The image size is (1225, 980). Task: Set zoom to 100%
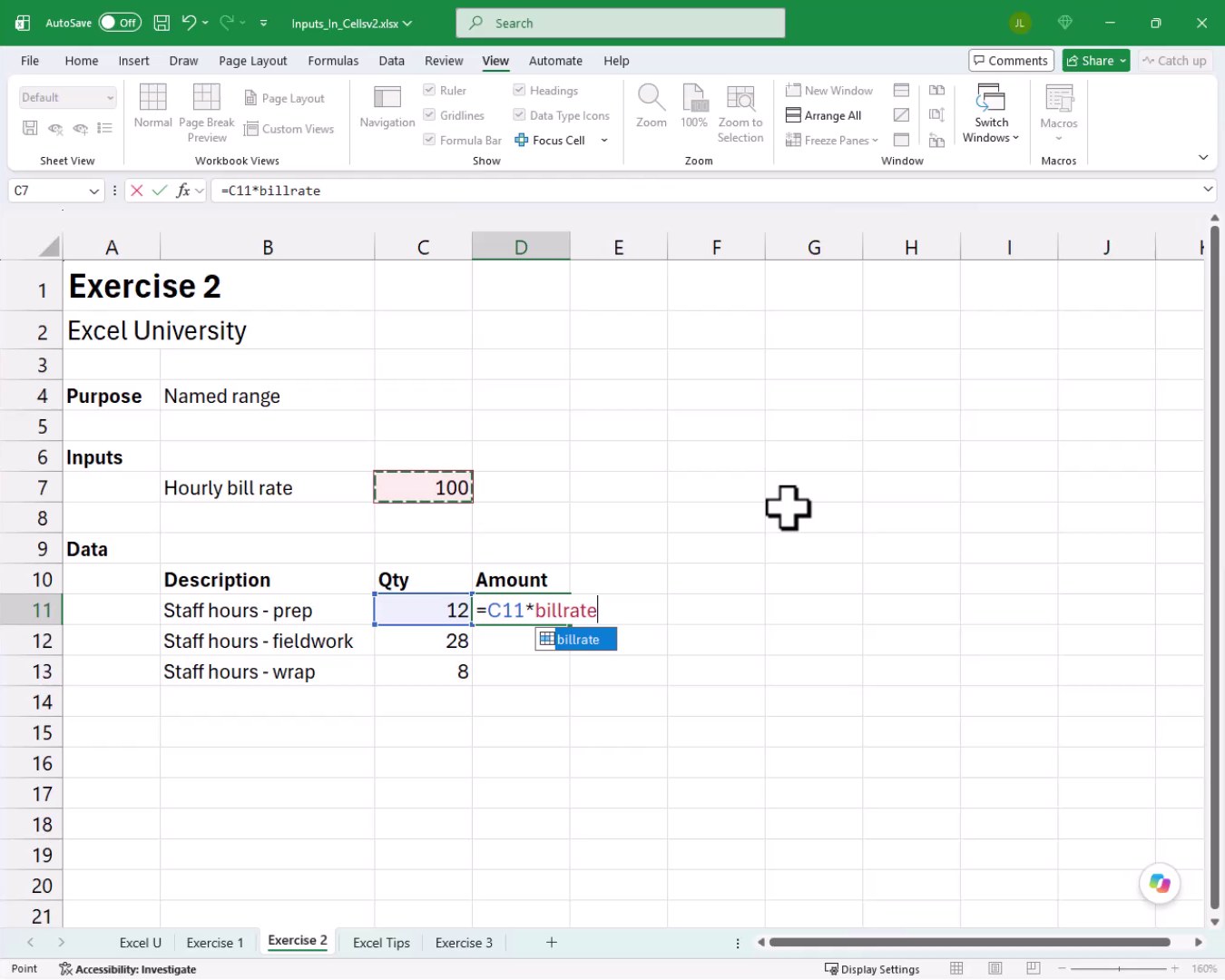pyautogui.click(x=694, y=106)
